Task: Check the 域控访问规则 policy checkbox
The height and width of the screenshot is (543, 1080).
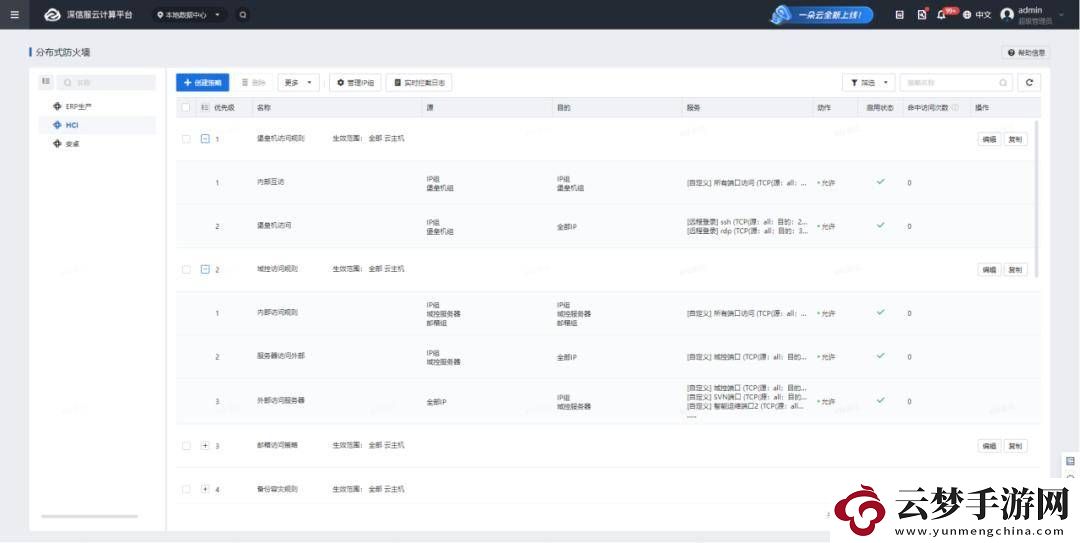Action: click(186, 269)
